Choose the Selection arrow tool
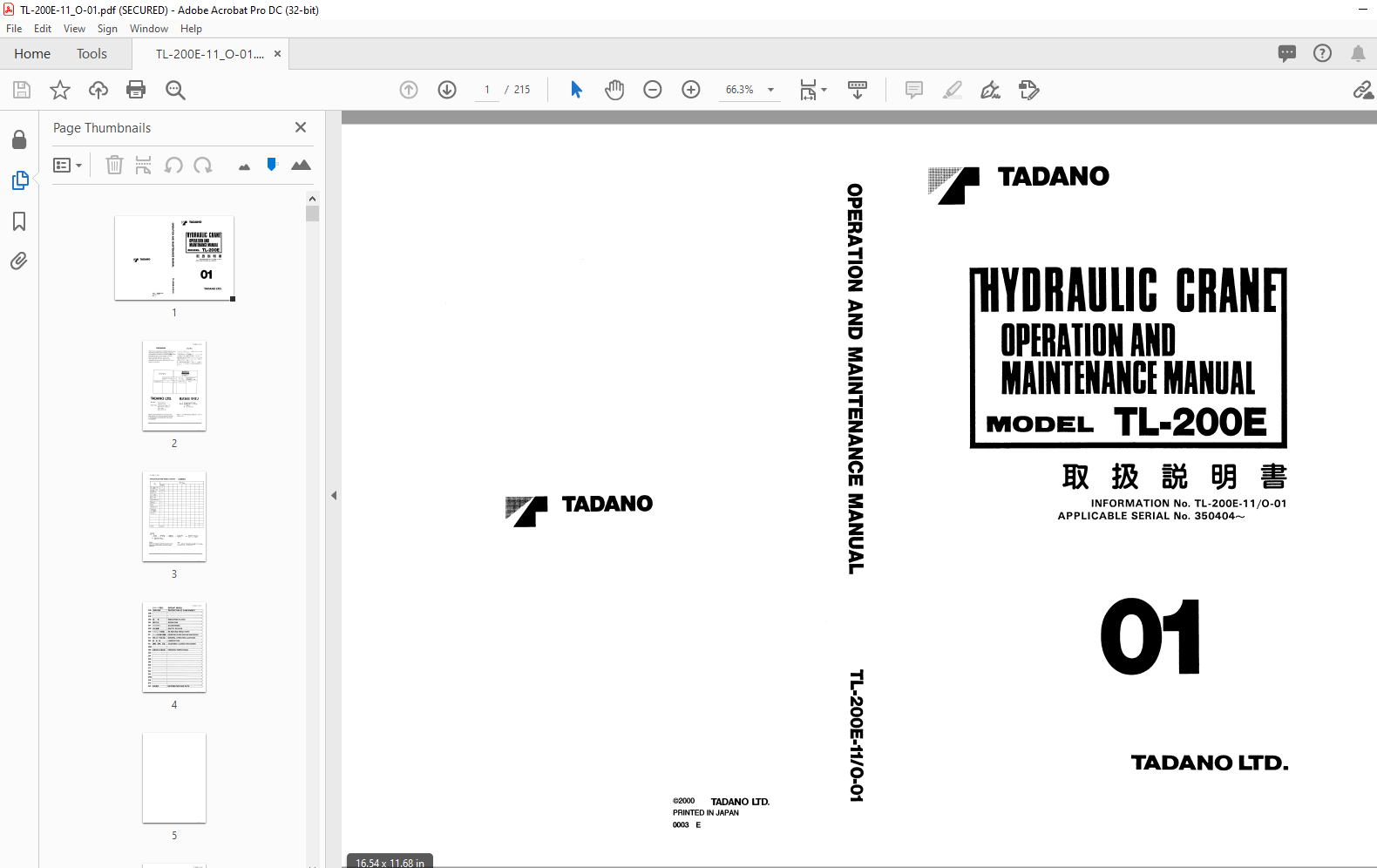Viewport: 1377px width, 868px height. [576, 90]
